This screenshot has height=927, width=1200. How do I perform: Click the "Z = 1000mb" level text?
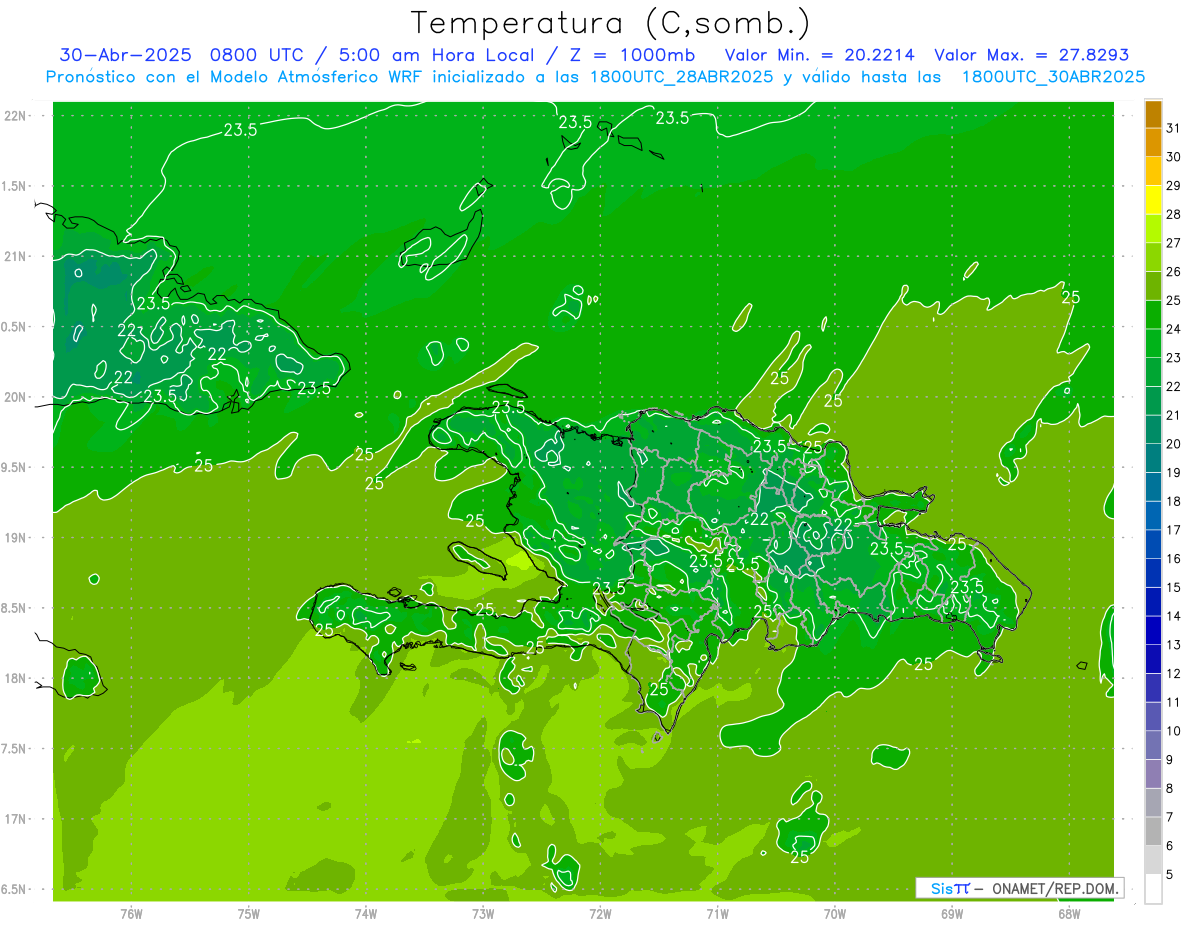pyautogui.click(x=632, y=55)
